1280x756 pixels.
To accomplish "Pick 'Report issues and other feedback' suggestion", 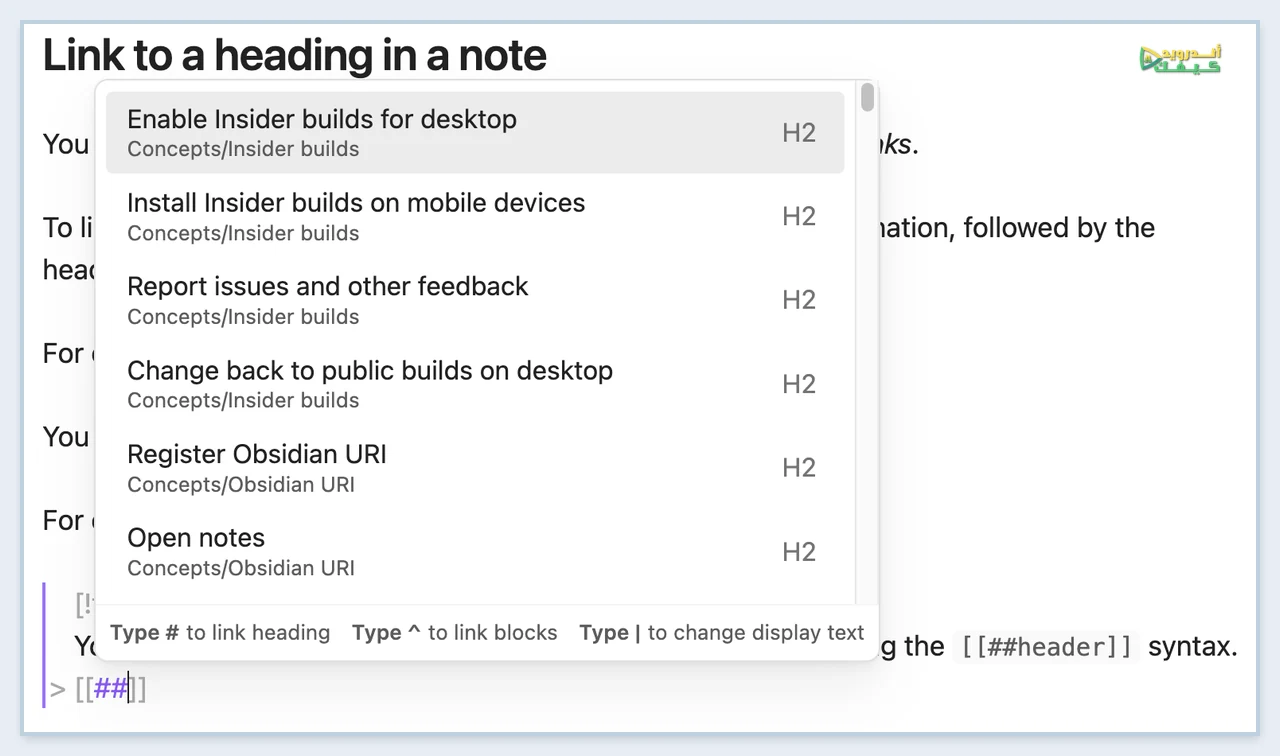I will pyautogui.click(x=475, y=300).
